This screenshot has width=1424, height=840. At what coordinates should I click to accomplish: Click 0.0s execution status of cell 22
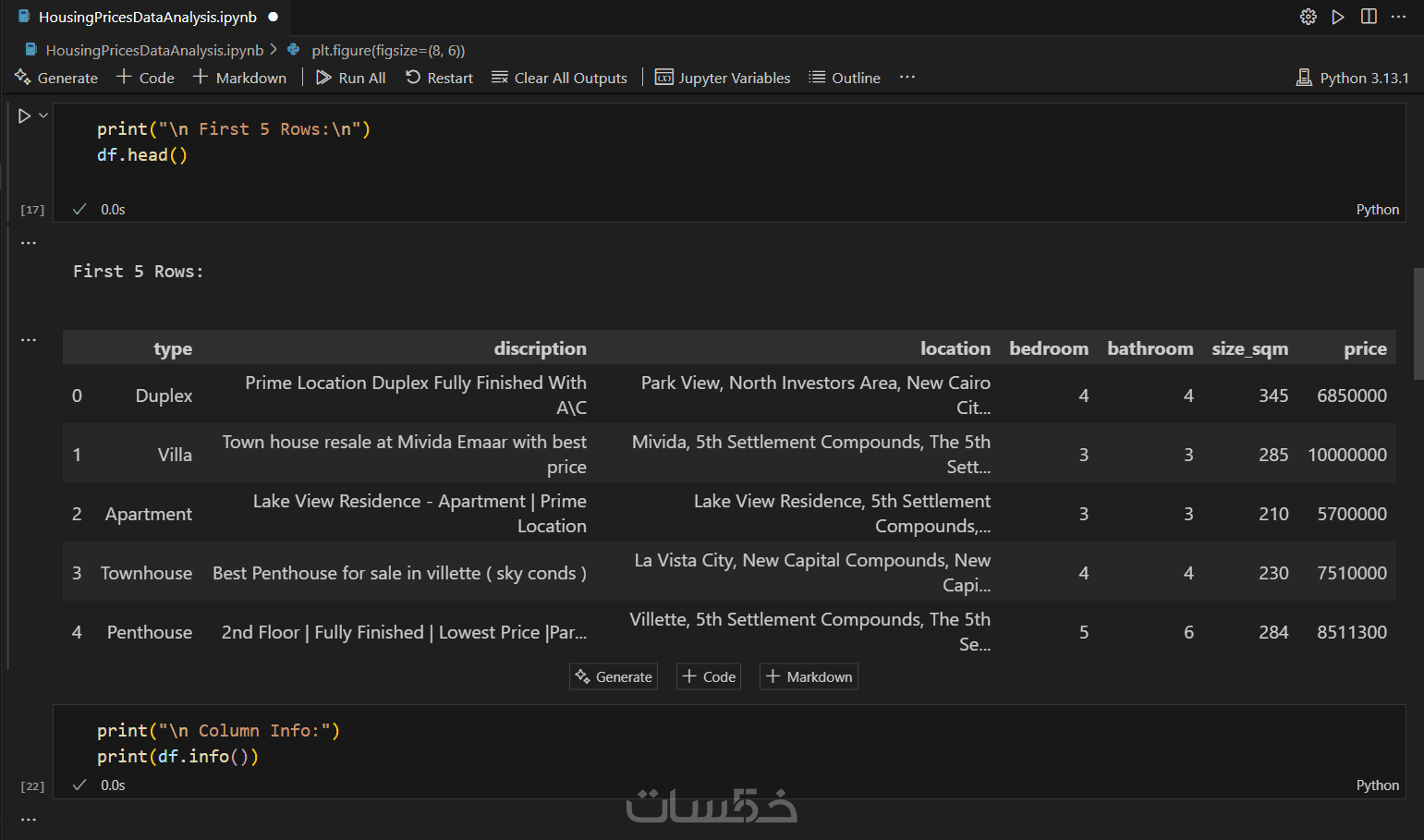pyautogui.click(x=113, y=785)
